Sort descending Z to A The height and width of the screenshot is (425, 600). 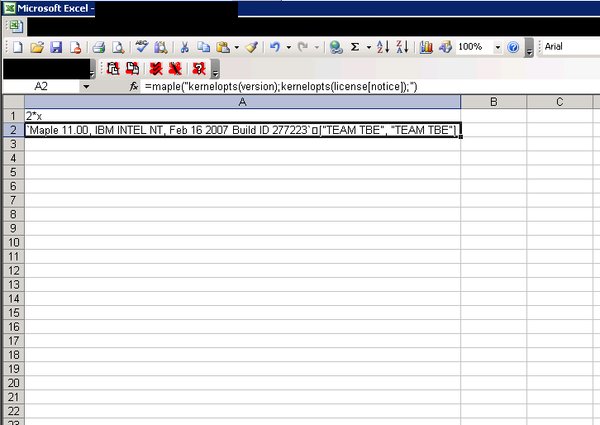click(x=402, y=47)
